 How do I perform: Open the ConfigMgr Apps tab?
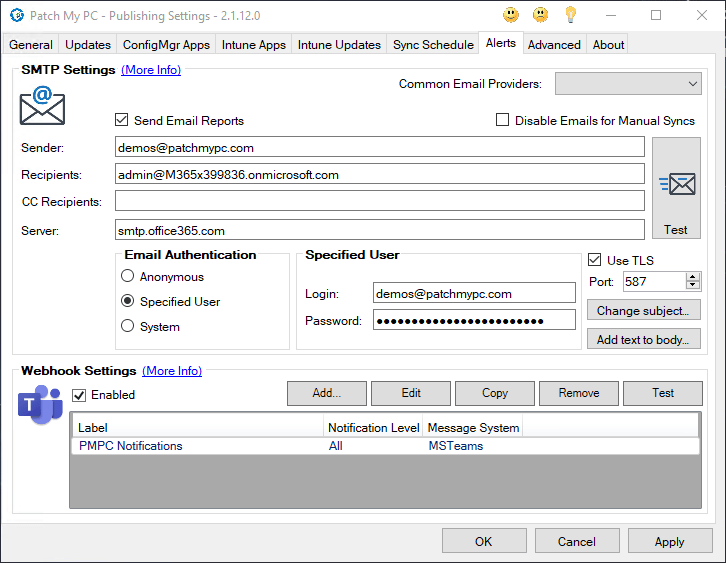(166, 44)
